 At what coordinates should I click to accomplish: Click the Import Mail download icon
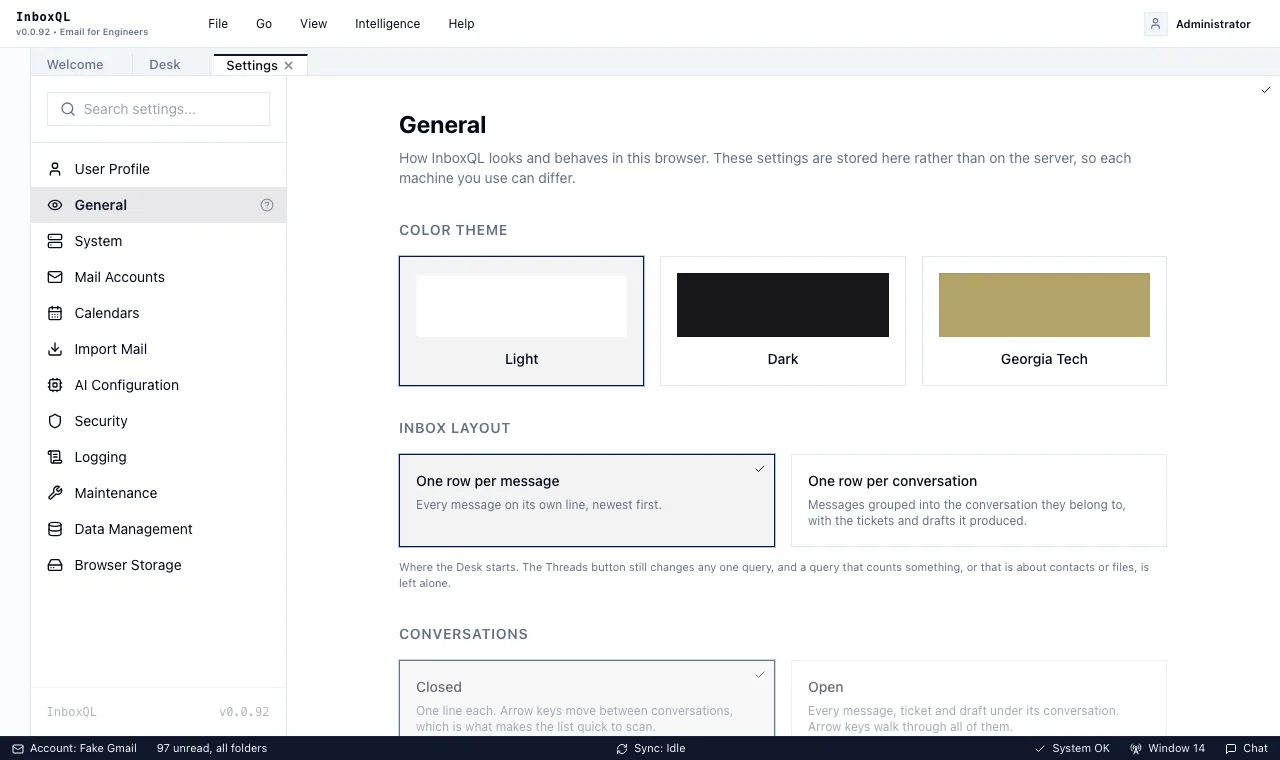[x=55, y=349]
